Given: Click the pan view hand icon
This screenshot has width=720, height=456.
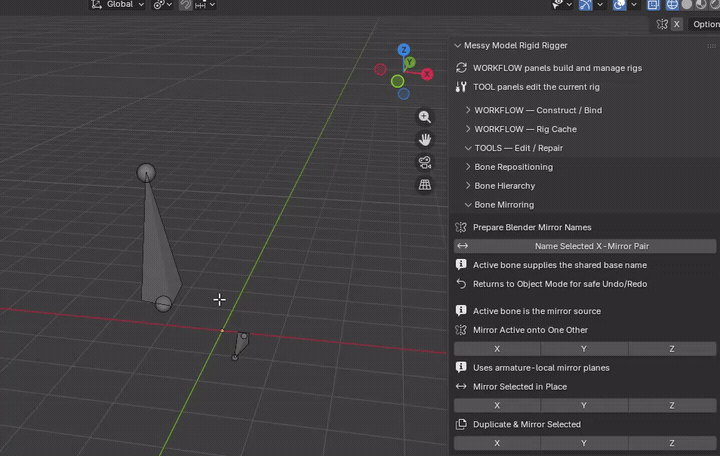Looking at the screenshot, I should pyautogui.click(x=425, y=139).
